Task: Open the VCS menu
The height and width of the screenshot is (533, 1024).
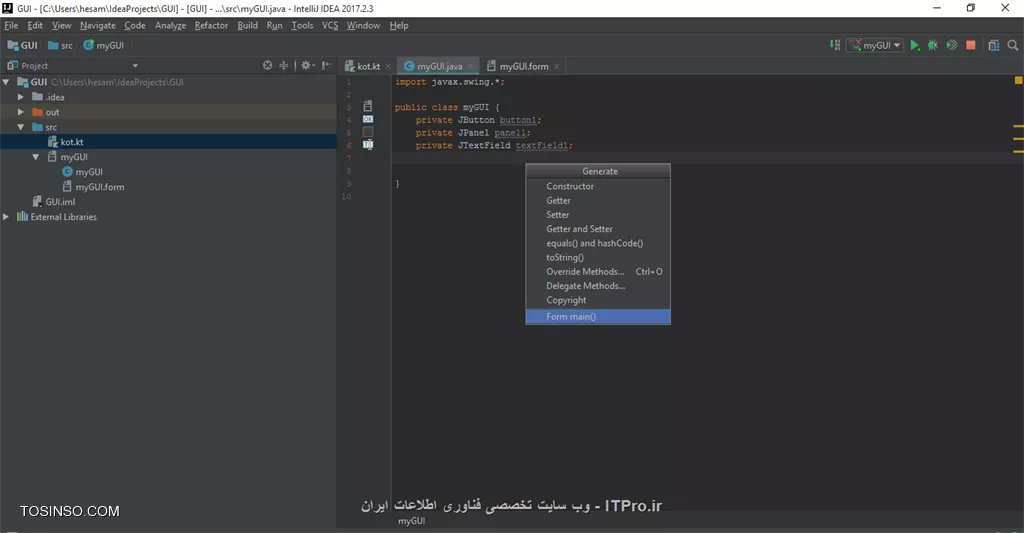Action: coord(330,25)
